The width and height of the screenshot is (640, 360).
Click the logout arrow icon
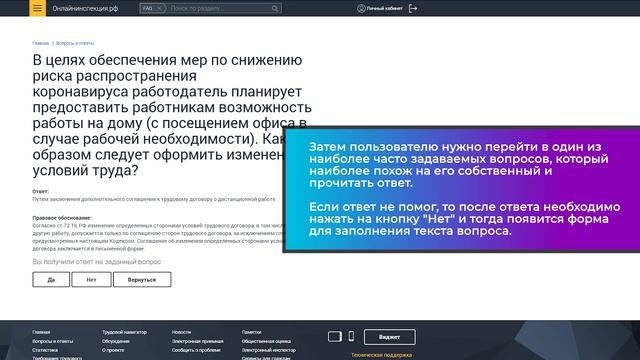pos(413,8)
